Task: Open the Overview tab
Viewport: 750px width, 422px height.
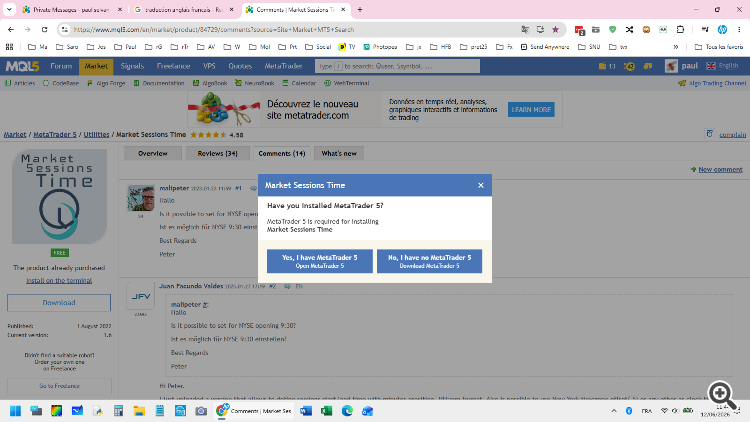Action: click(x=153, y=154)
